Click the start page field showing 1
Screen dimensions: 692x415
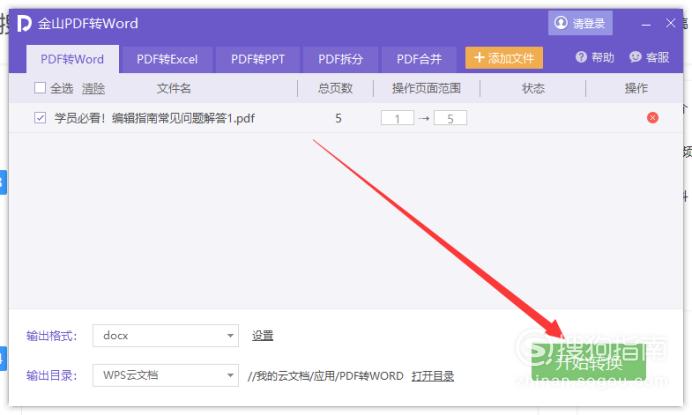397,118
